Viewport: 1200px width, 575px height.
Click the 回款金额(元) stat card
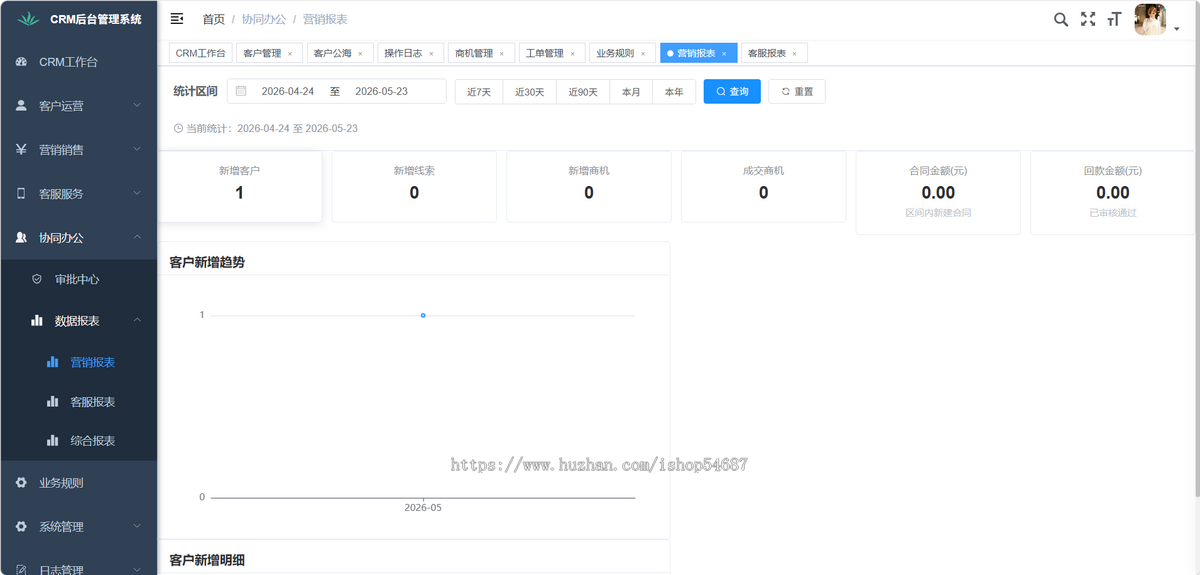pyautogui.click(x=1113, y=193)
